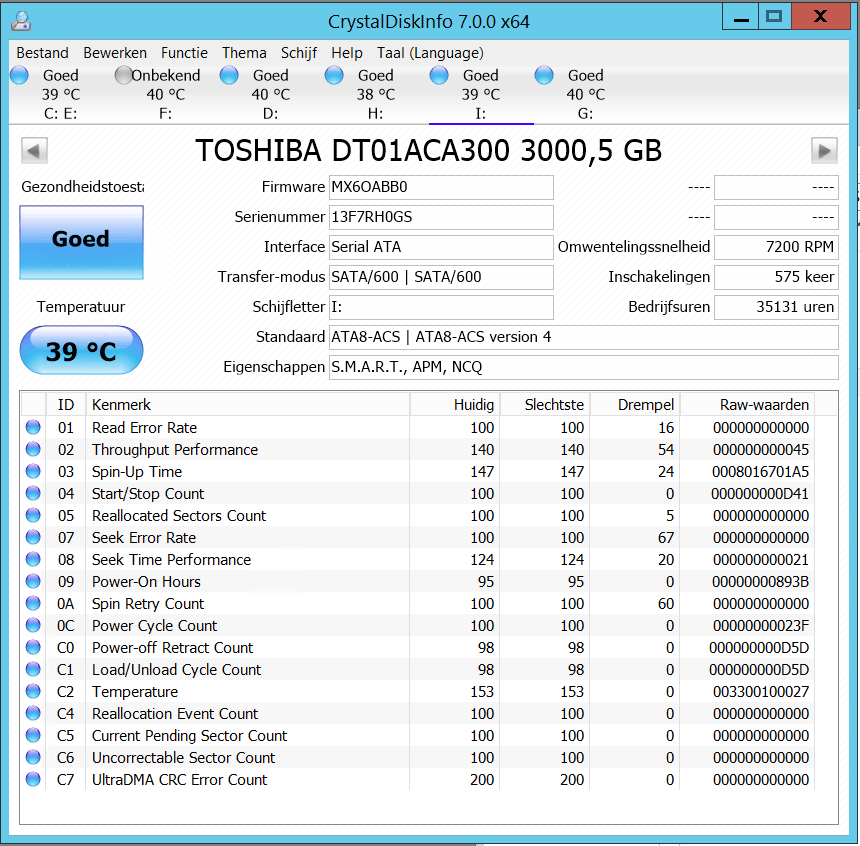The image size is (860, 846).
Task: Open the Thema menu
Action: coord(244,53)
